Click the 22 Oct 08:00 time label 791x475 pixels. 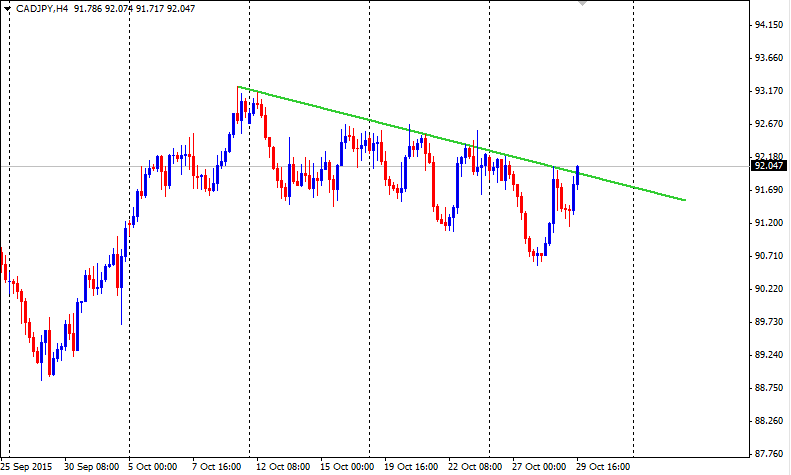(x=475, y=466)
